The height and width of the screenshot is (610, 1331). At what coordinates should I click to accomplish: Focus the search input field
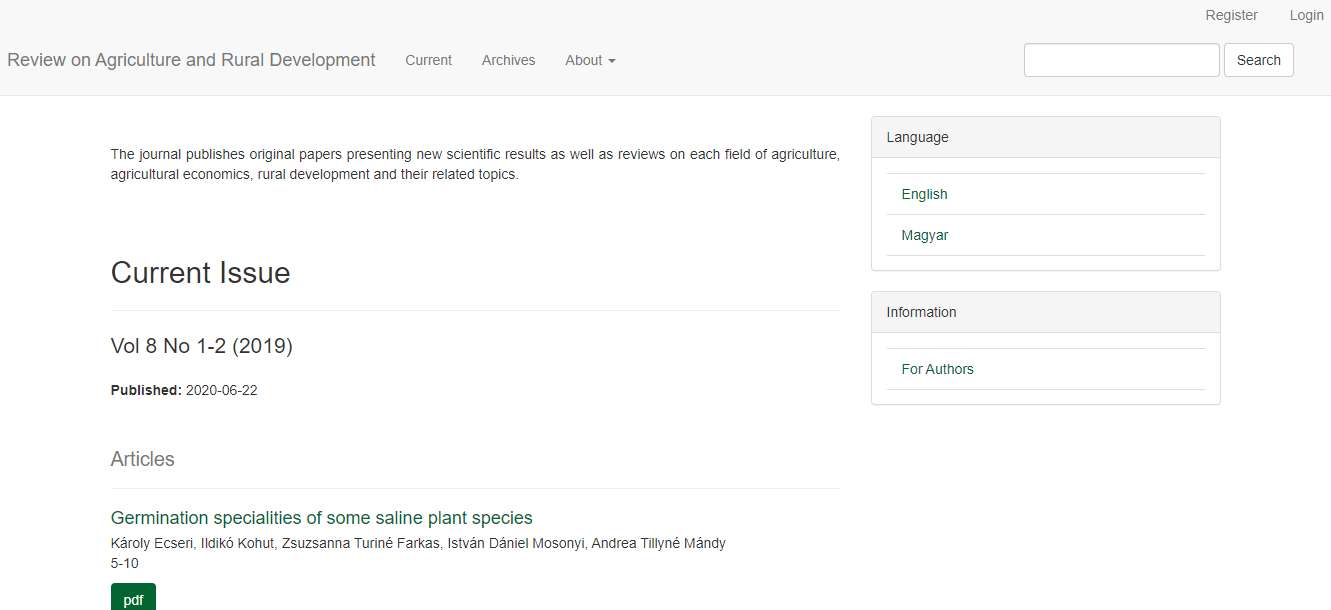tap(1122, 60)
